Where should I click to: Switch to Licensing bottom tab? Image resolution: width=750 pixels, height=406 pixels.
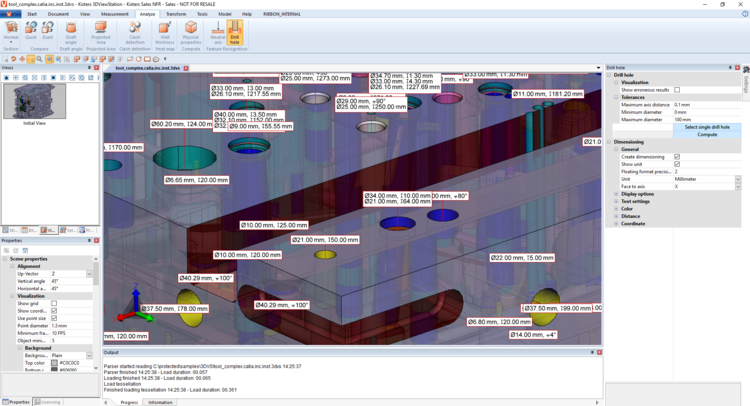(47, 402)
